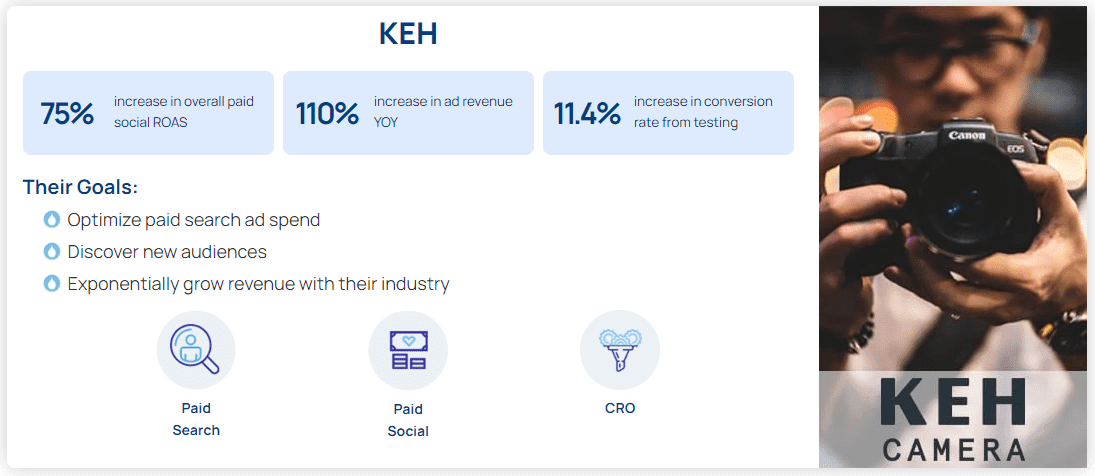Viewport: 1095px width, 476px height.
Task: Select the 110% ad revenue YOY card
Action: (x=408, y=113)
